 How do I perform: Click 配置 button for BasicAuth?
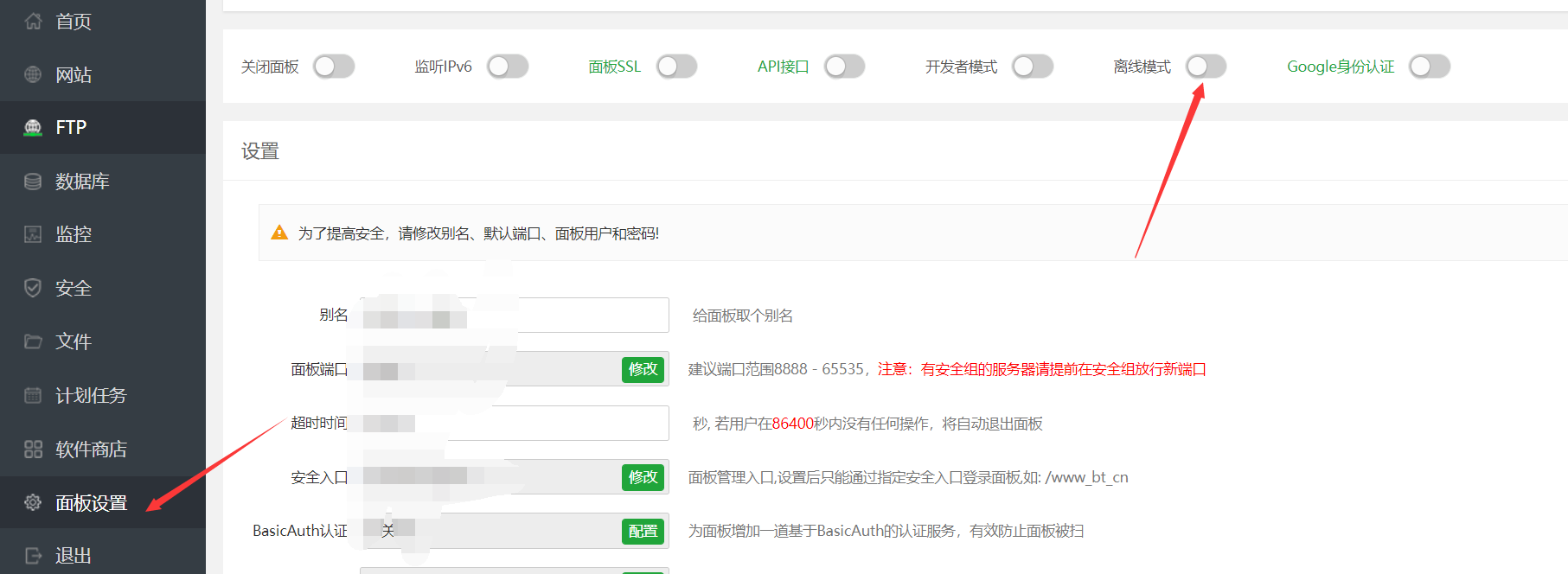pos(643,531)
